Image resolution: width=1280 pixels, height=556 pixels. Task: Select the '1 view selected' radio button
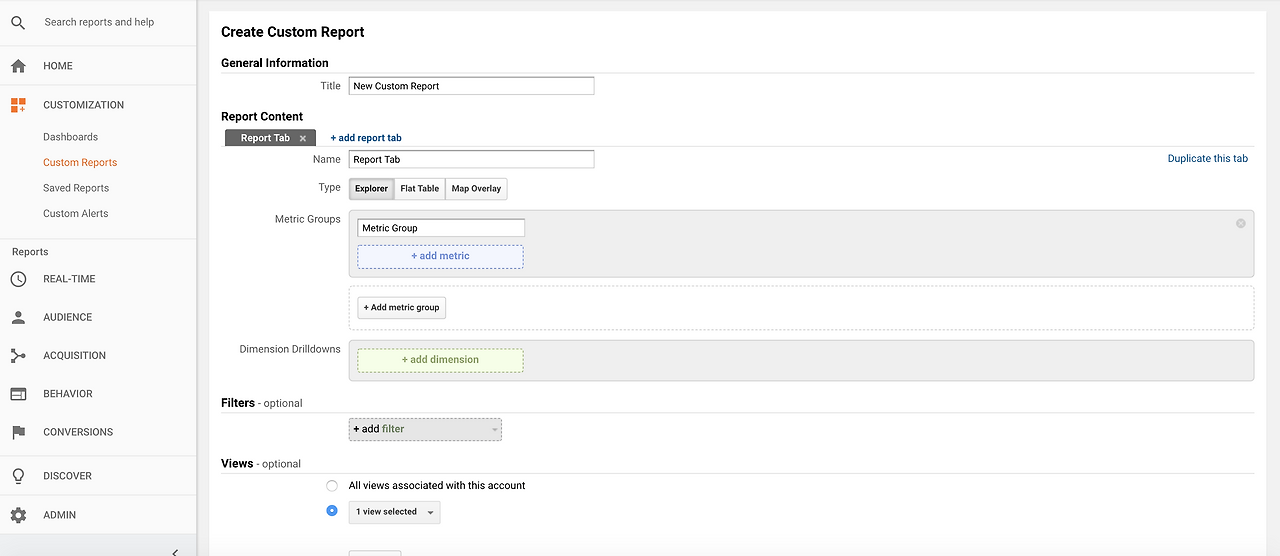(x=332, y=511)
